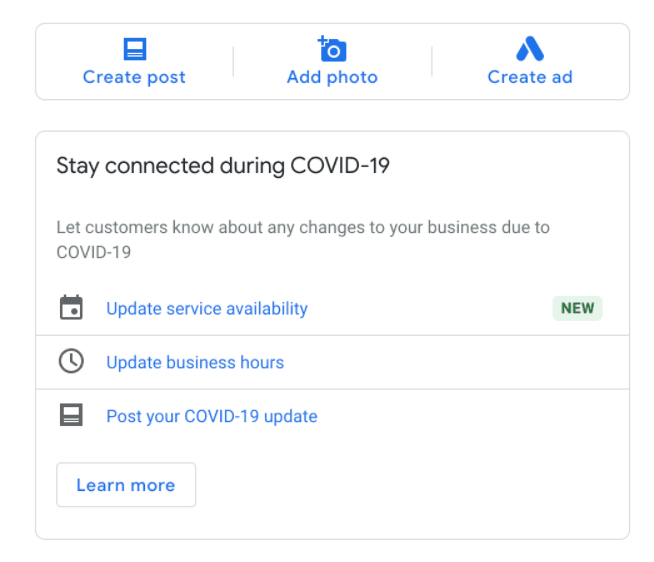Screen dimensions: 654x562
Task: Choose the Add photo label
Action: pos(332,78)
